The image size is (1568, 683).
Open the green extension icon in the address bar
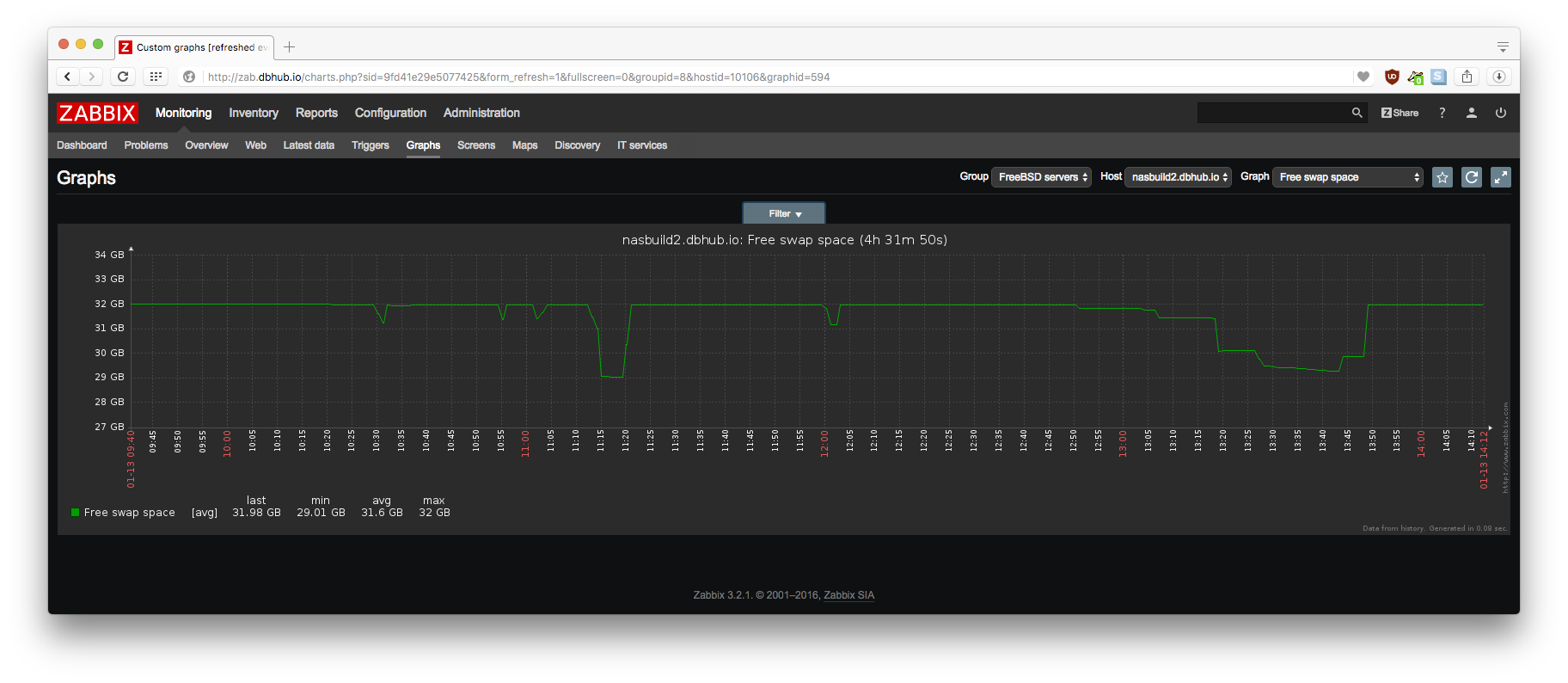pos(1415,77)
